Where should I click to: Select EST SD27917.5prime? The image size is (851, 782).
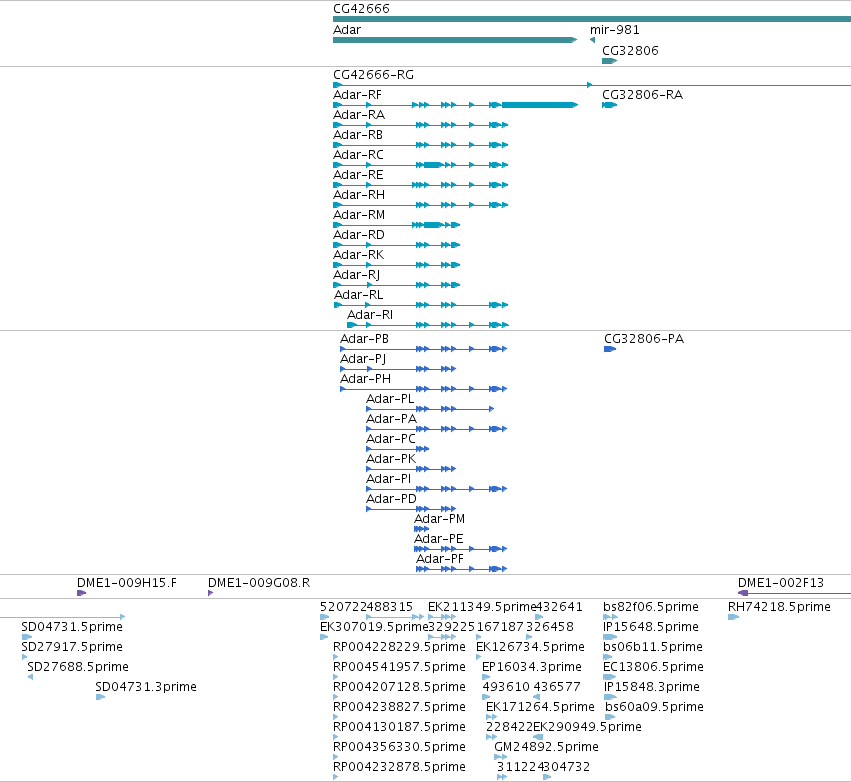72,647
